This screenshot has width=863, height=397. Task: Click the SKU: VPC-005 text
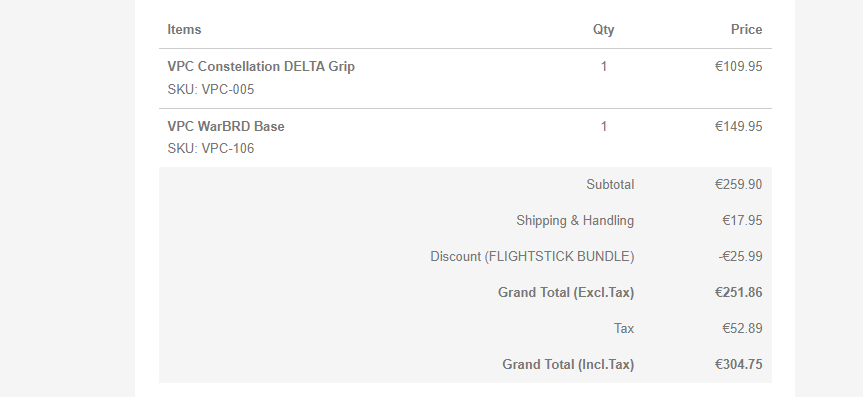click(211, 90)
